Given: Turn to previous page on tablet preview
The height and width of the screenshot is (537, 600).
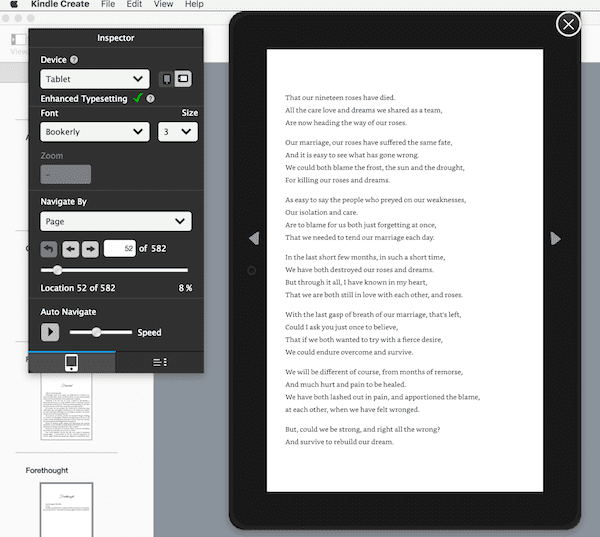Looking at the screenshot, I should tap(254, 238).
